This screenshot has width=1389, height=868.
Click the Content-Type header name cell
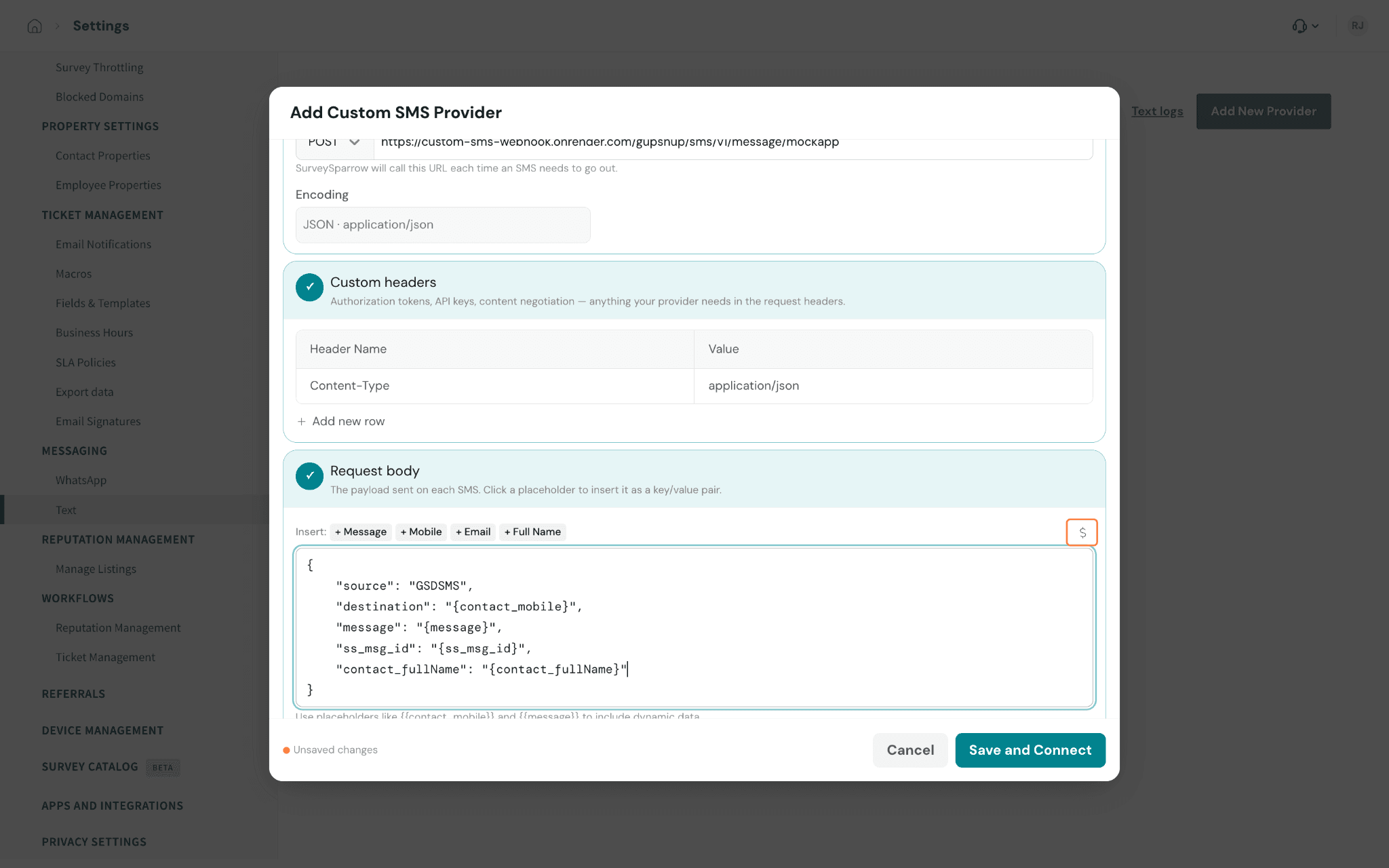[495, 386]
